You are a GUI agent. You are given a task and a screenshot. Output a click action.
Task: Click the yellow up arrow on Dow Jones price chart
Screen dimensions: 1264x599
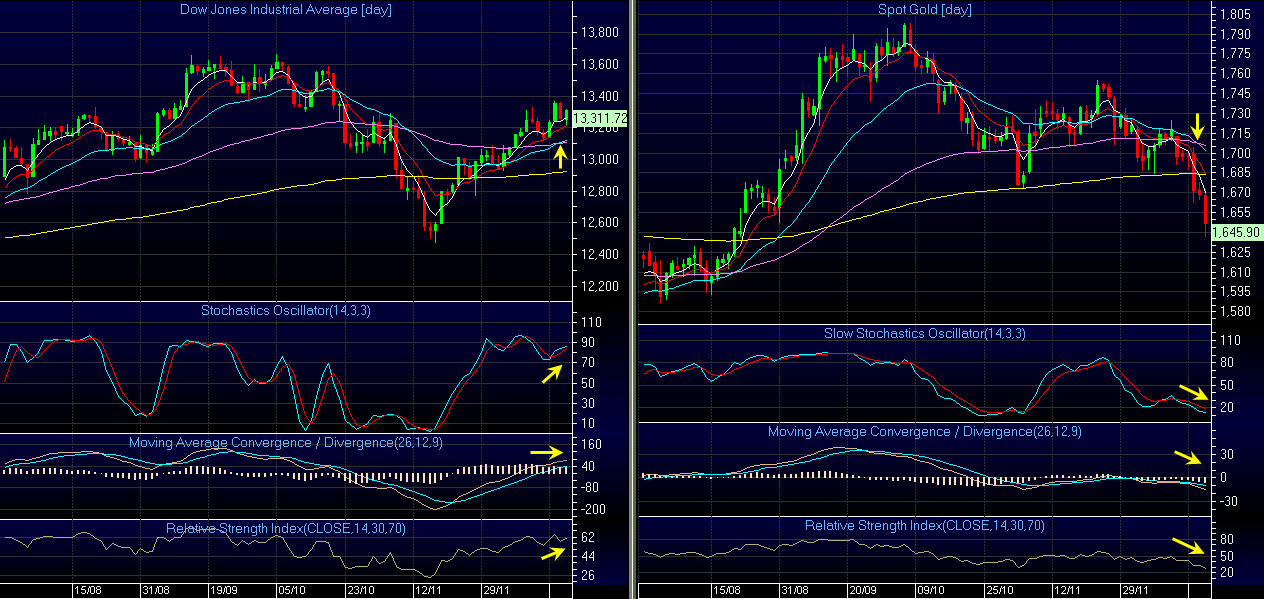point(561,155)
